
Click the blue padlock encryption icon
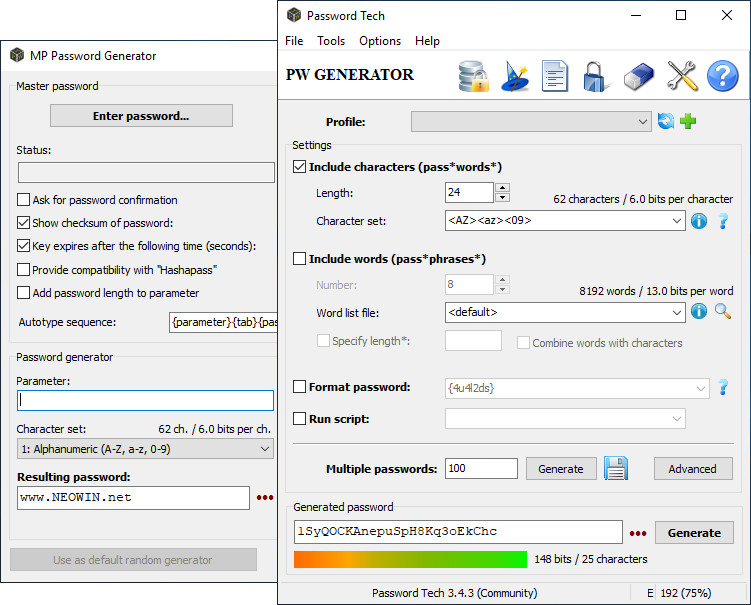596,76
